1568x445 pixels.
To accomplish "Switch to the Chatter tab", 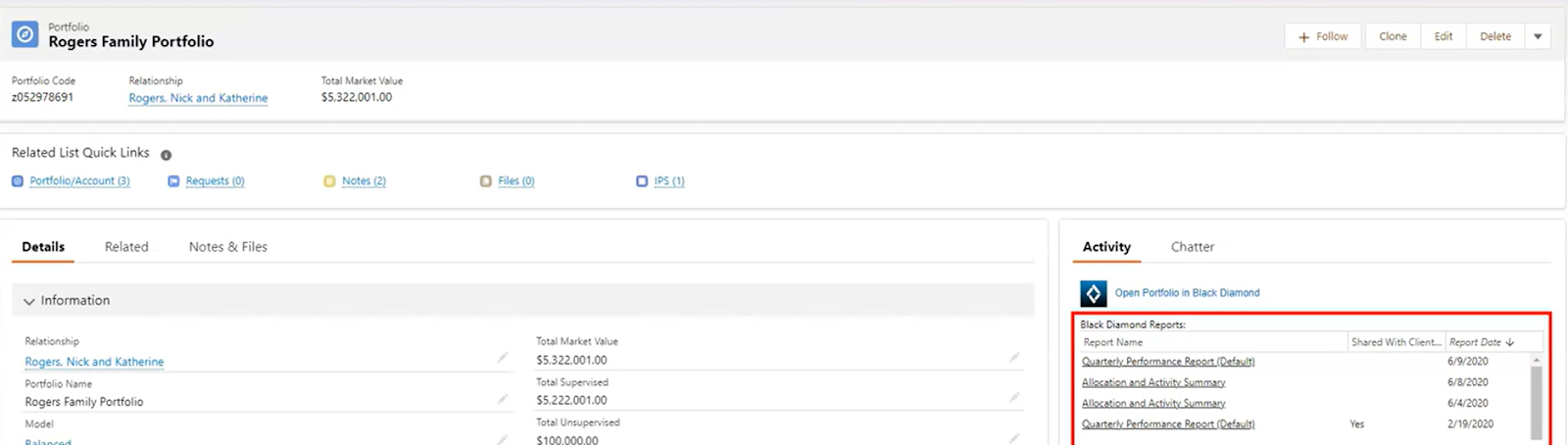I will tap(1193, 247).
